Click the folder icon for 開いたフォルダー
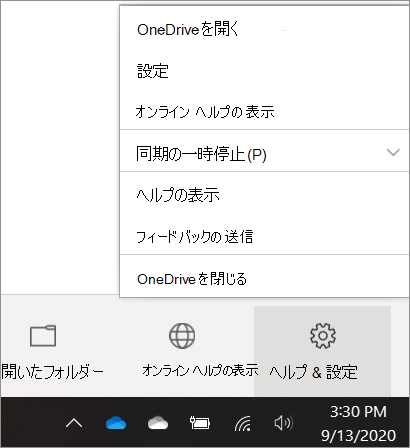410x448 pixels. click(x=43, y=336)
